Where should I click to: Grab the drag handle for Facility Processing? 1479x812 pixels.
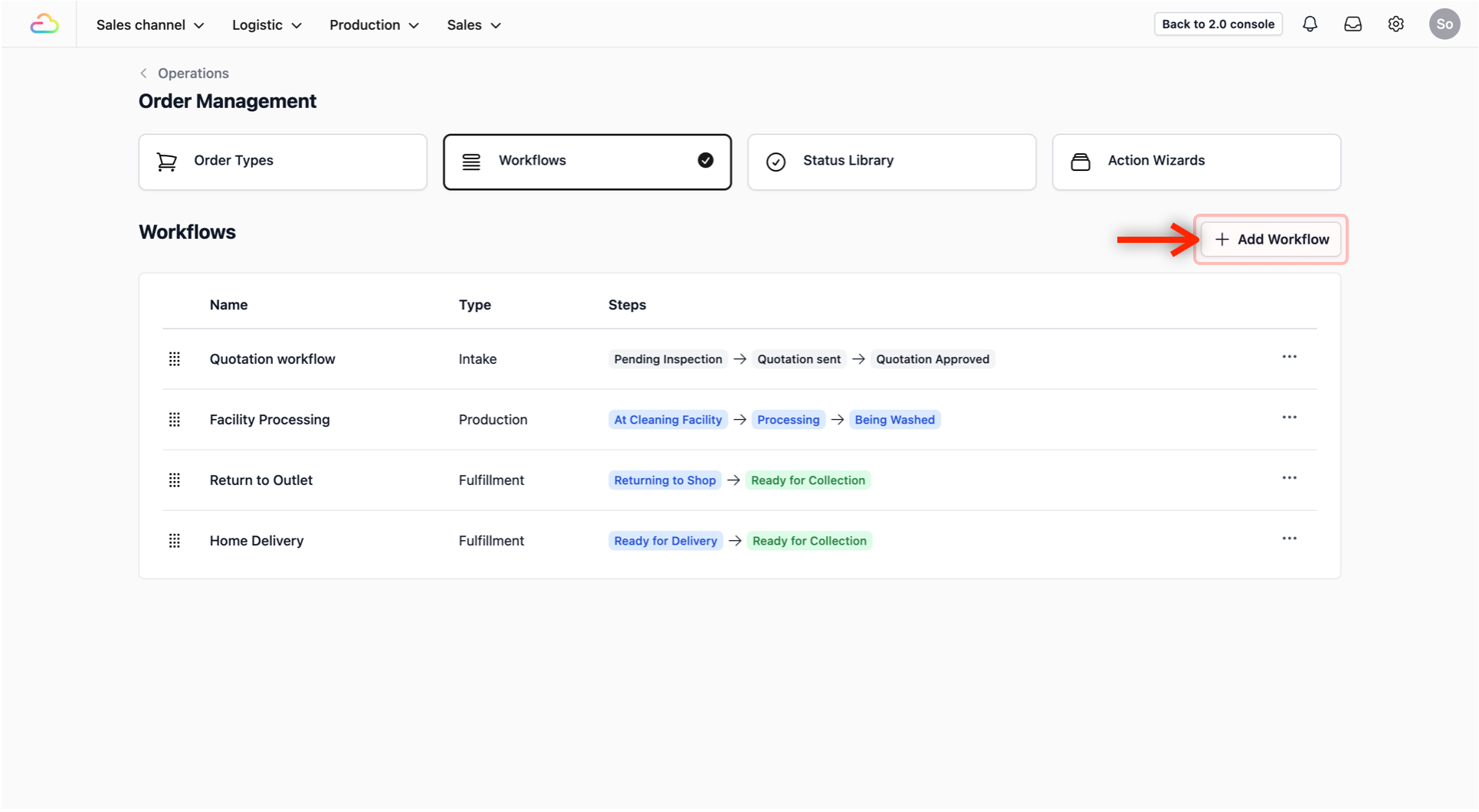click(175, 420)
